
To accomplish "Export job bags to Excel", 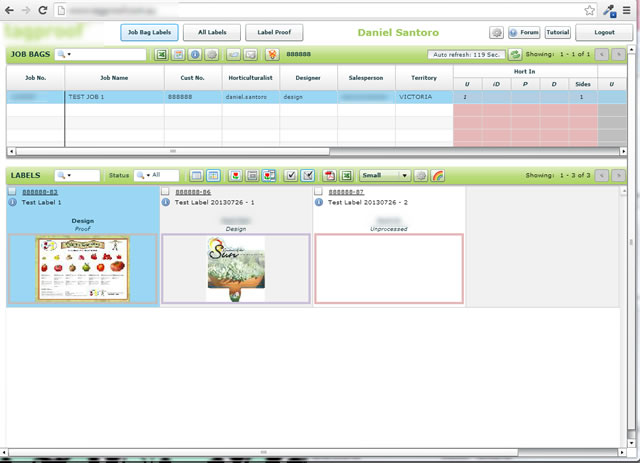I will 161,54.
